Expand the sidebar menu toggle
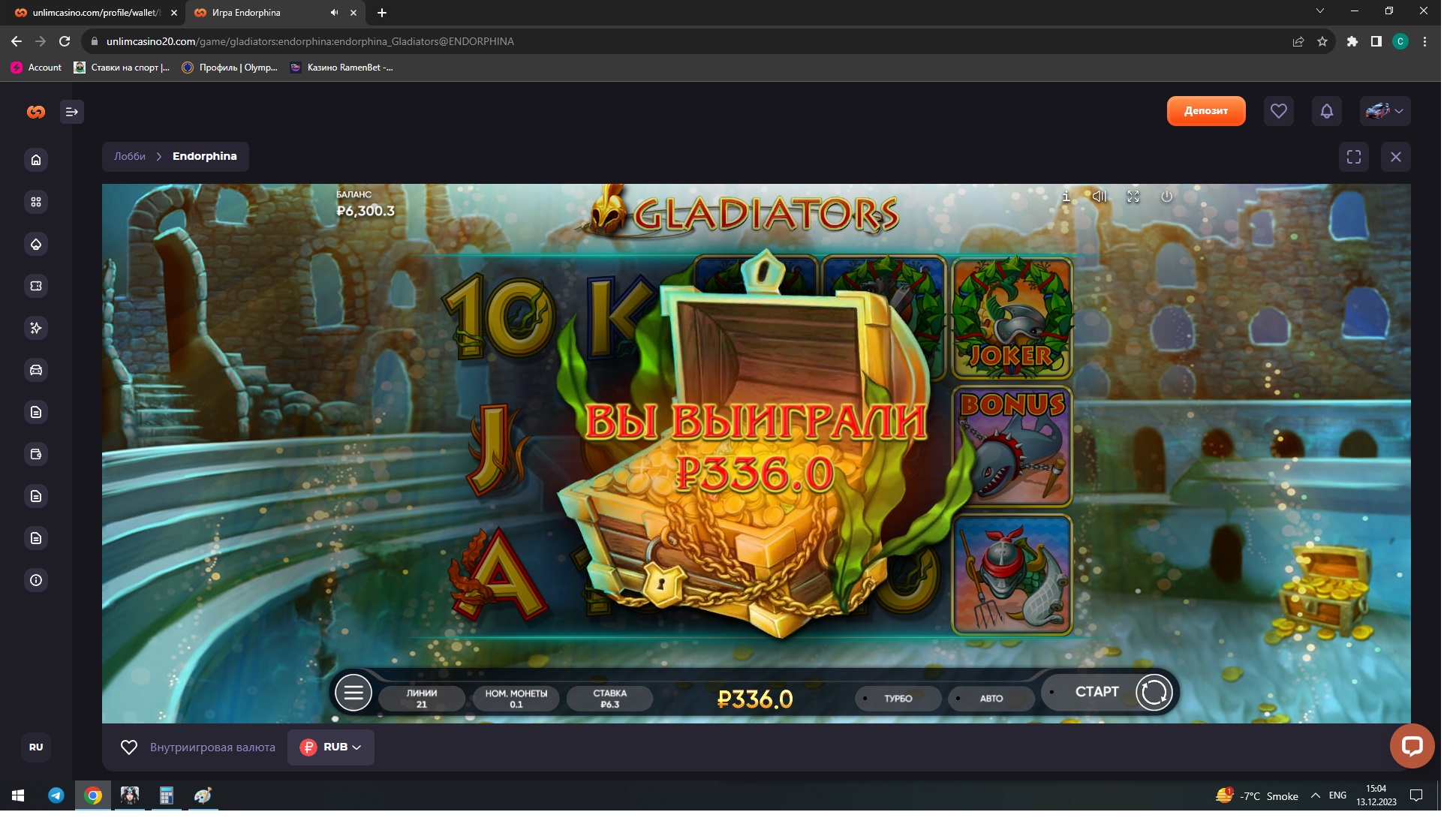 [x=72, y=112]
